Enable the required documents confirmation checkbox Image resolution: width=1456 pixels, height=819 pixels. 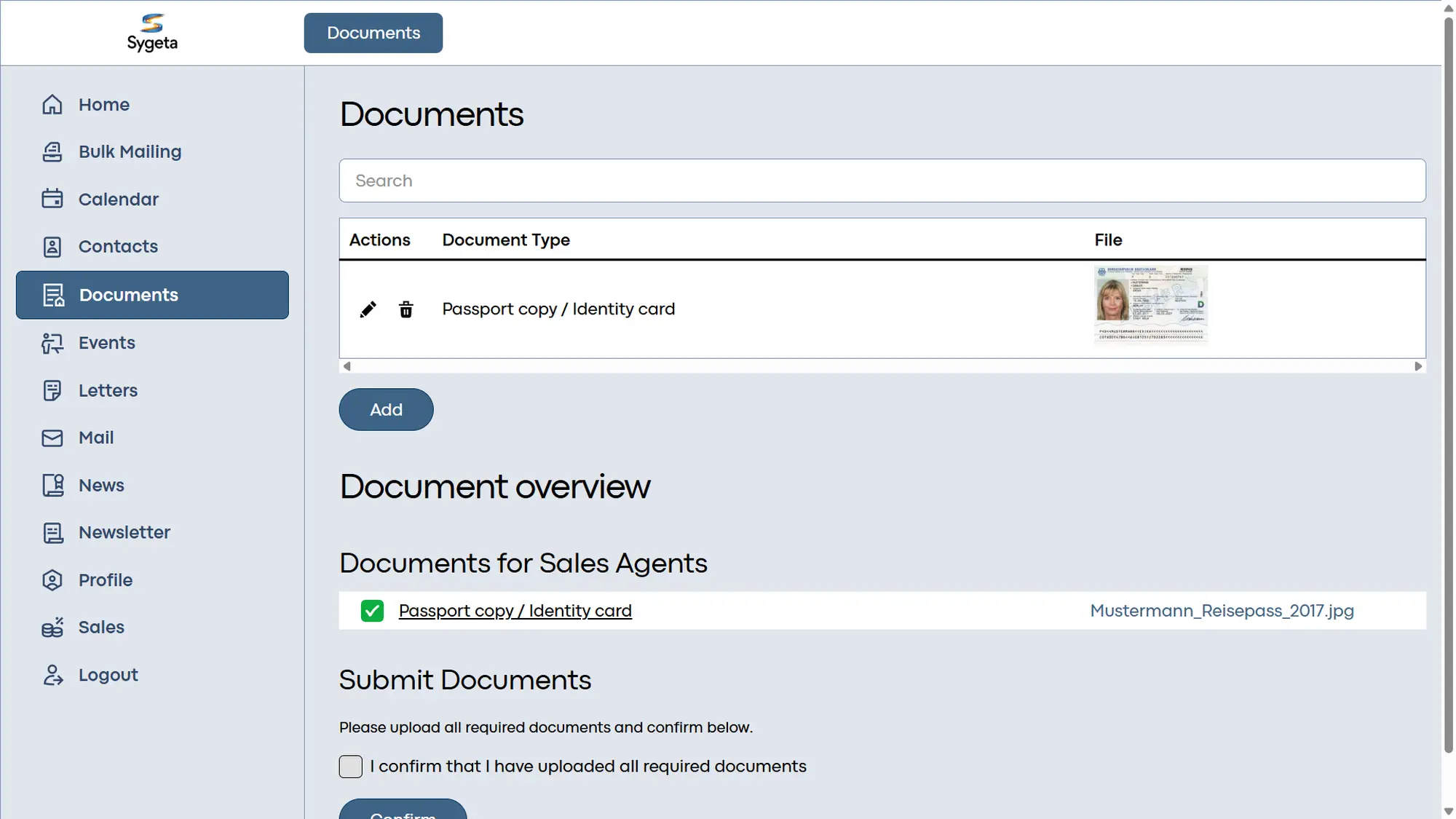(350, 766)
